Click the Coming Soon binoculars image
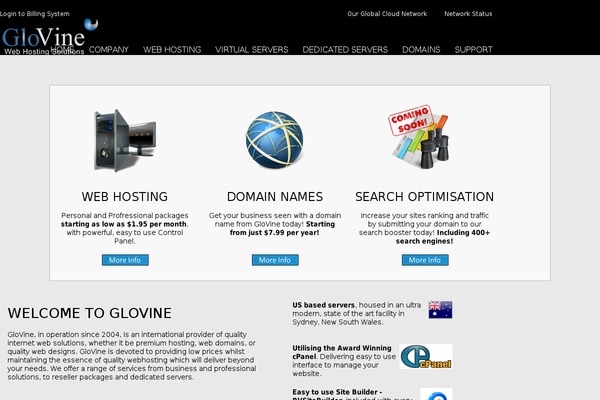The width and height of the screenshot is (600, 400). pos(420,137)
